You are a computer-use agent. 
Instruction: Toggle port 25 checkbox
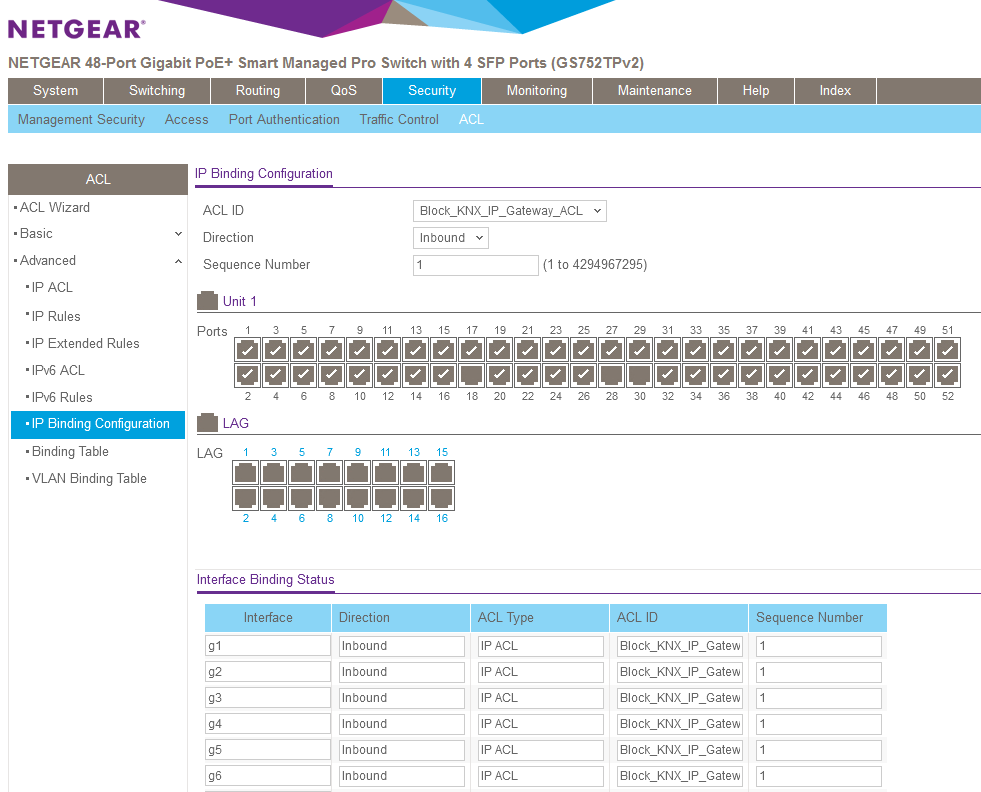point(584,350)
